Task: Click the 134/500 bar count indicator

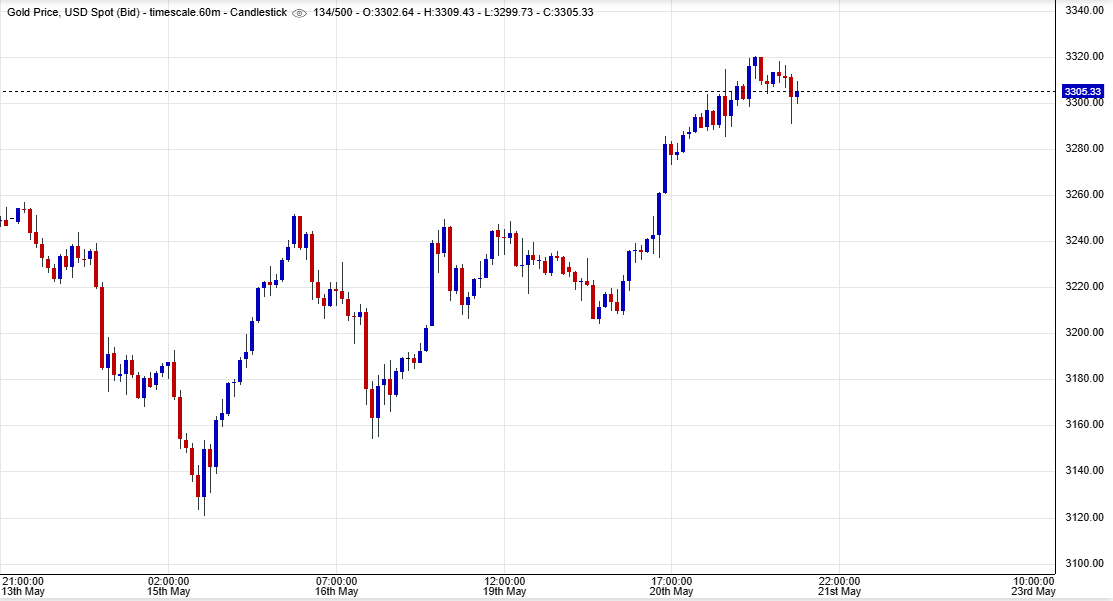Action: (x=335, y=13)
